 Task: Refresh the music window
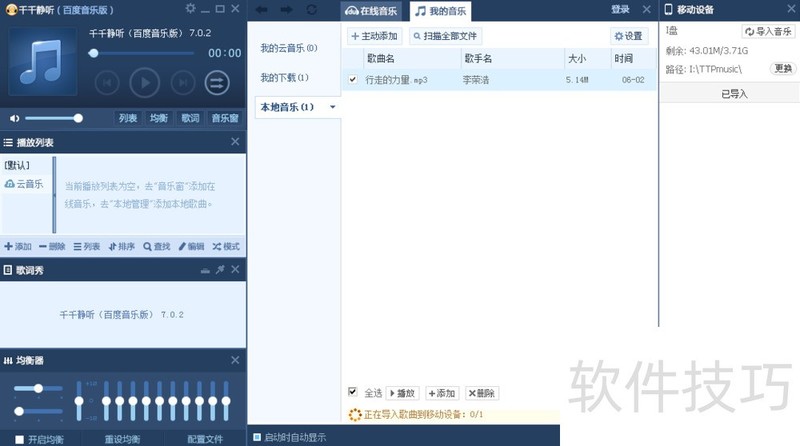click(x=312, y=9)
